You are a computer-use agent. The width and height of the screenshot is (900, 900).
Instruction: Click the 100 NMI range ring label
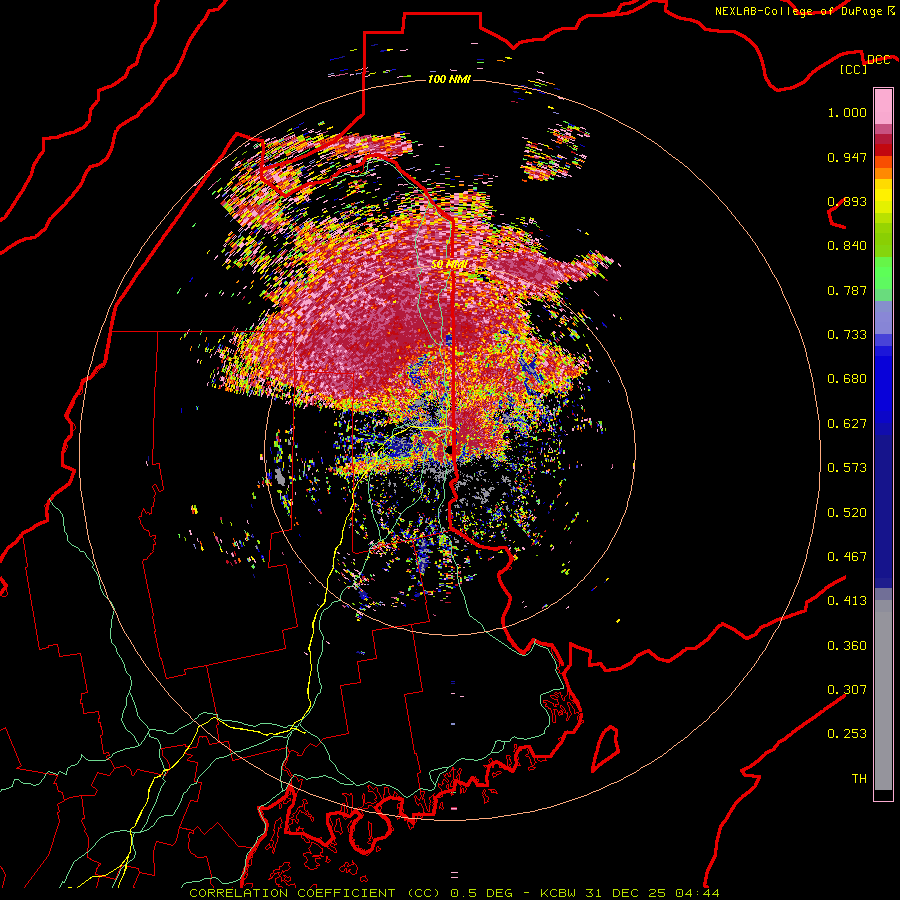pos(449,79)
